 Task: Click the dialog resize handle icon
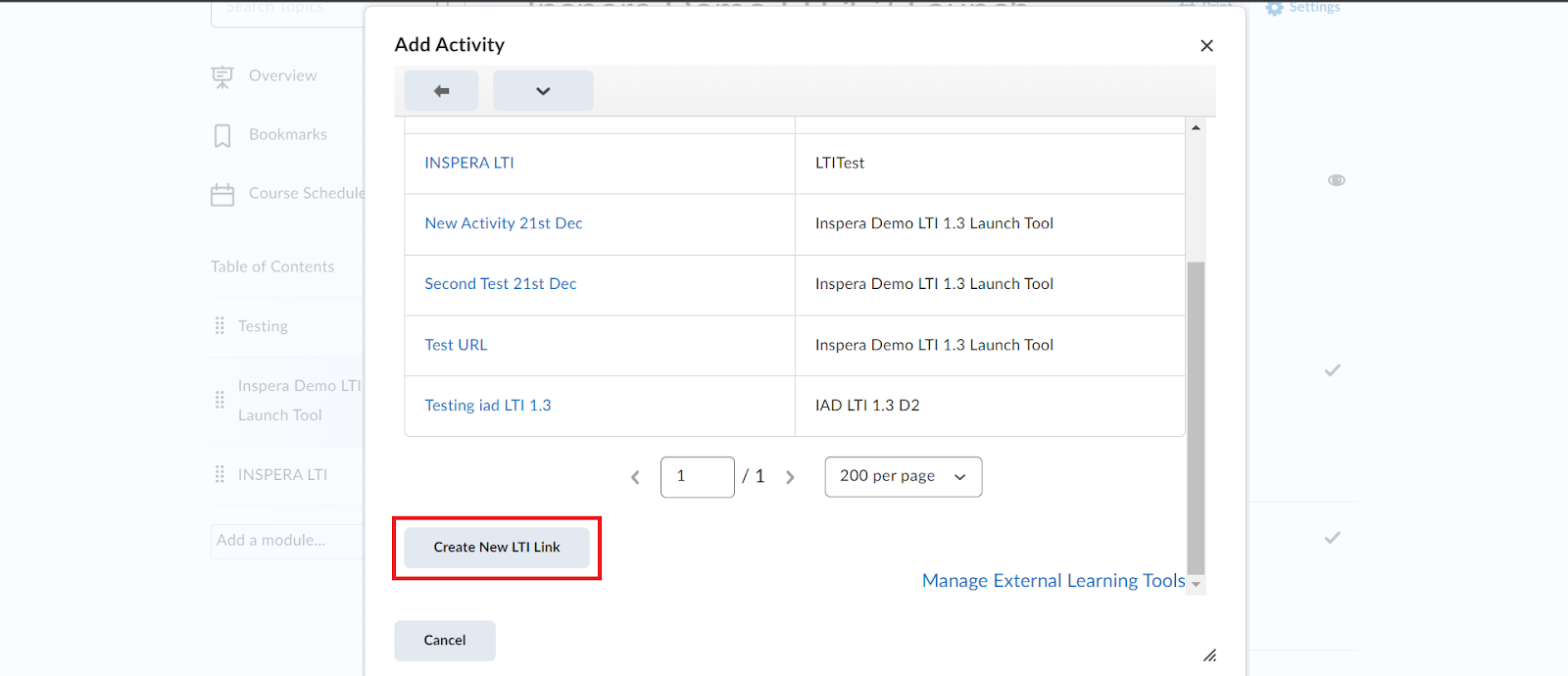tap(1210, 655)
